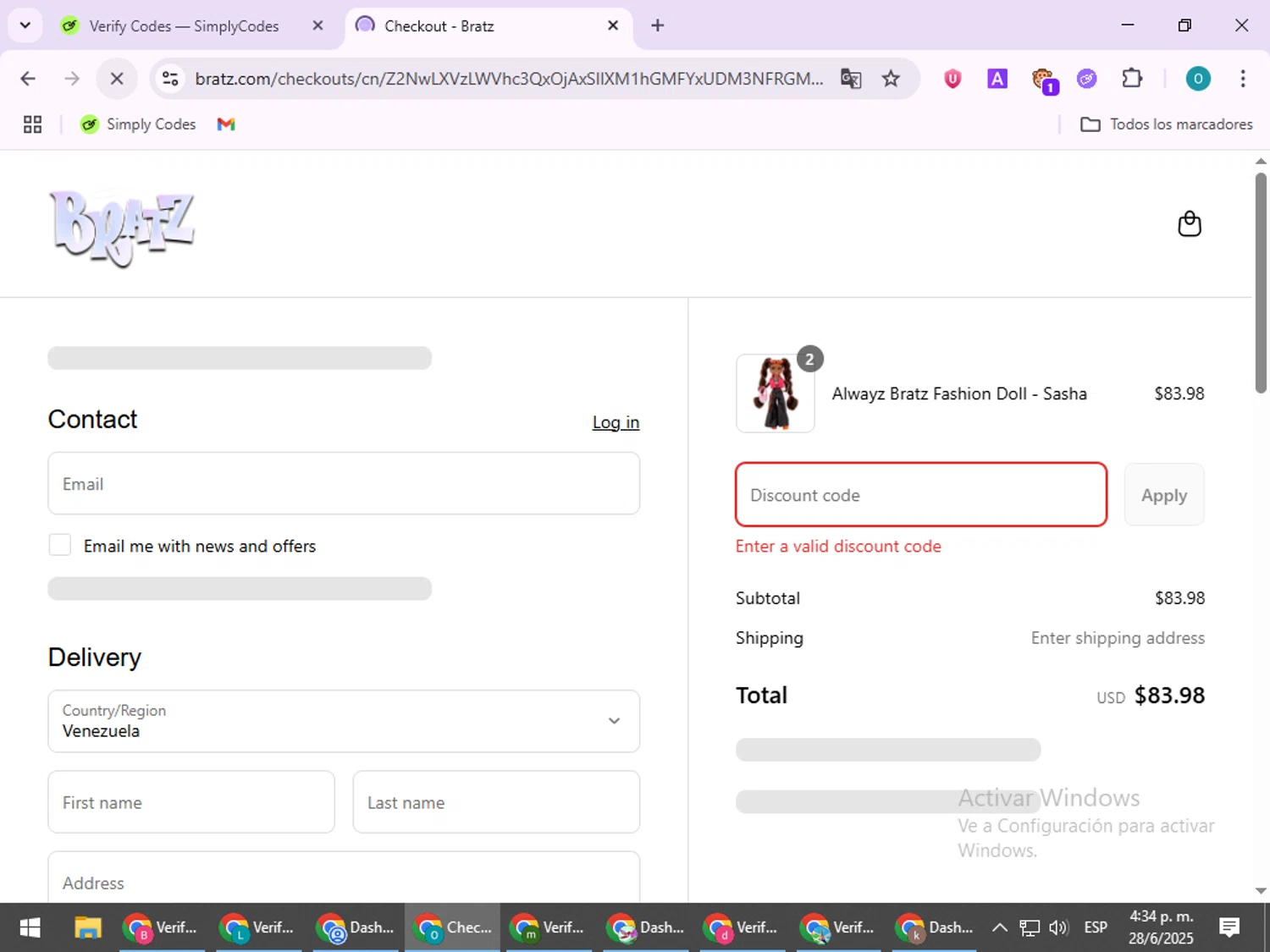Open the uBlock shield extension icon
Screen dimensions: 1270x952
[952, 79]
